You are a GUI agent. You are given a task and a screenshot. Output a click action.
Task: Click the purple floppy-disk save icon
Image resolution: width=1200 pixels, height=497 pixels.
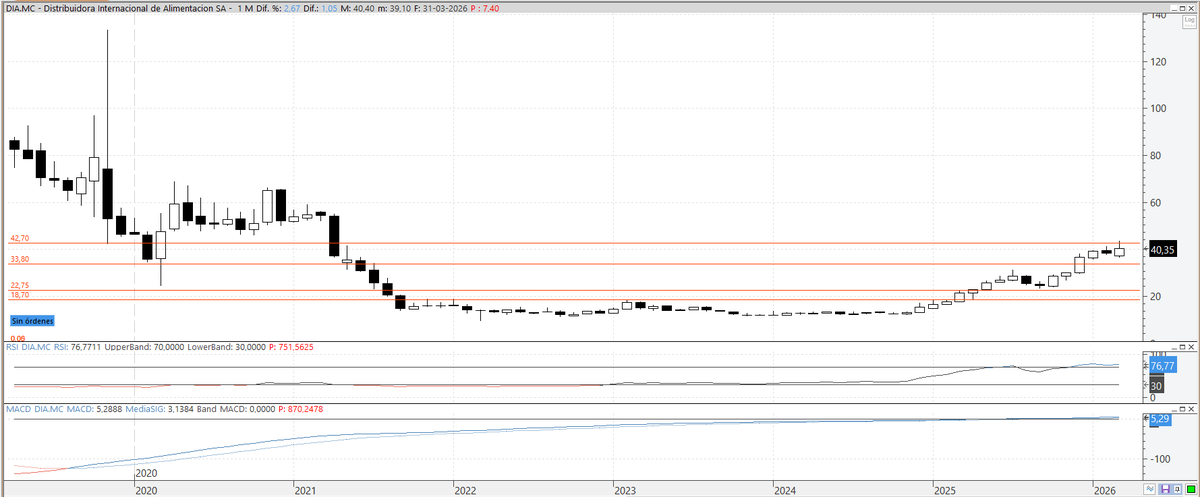[1166, 488]
